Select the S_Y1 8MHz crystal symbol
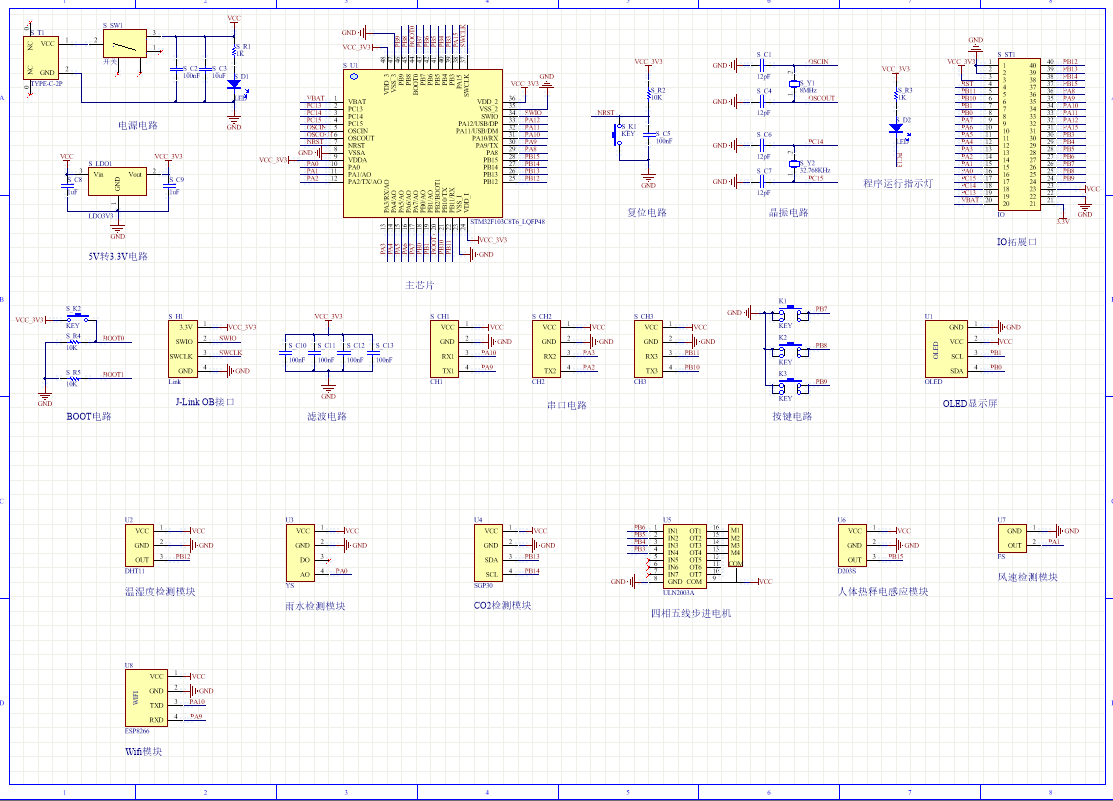 point(794,84)
